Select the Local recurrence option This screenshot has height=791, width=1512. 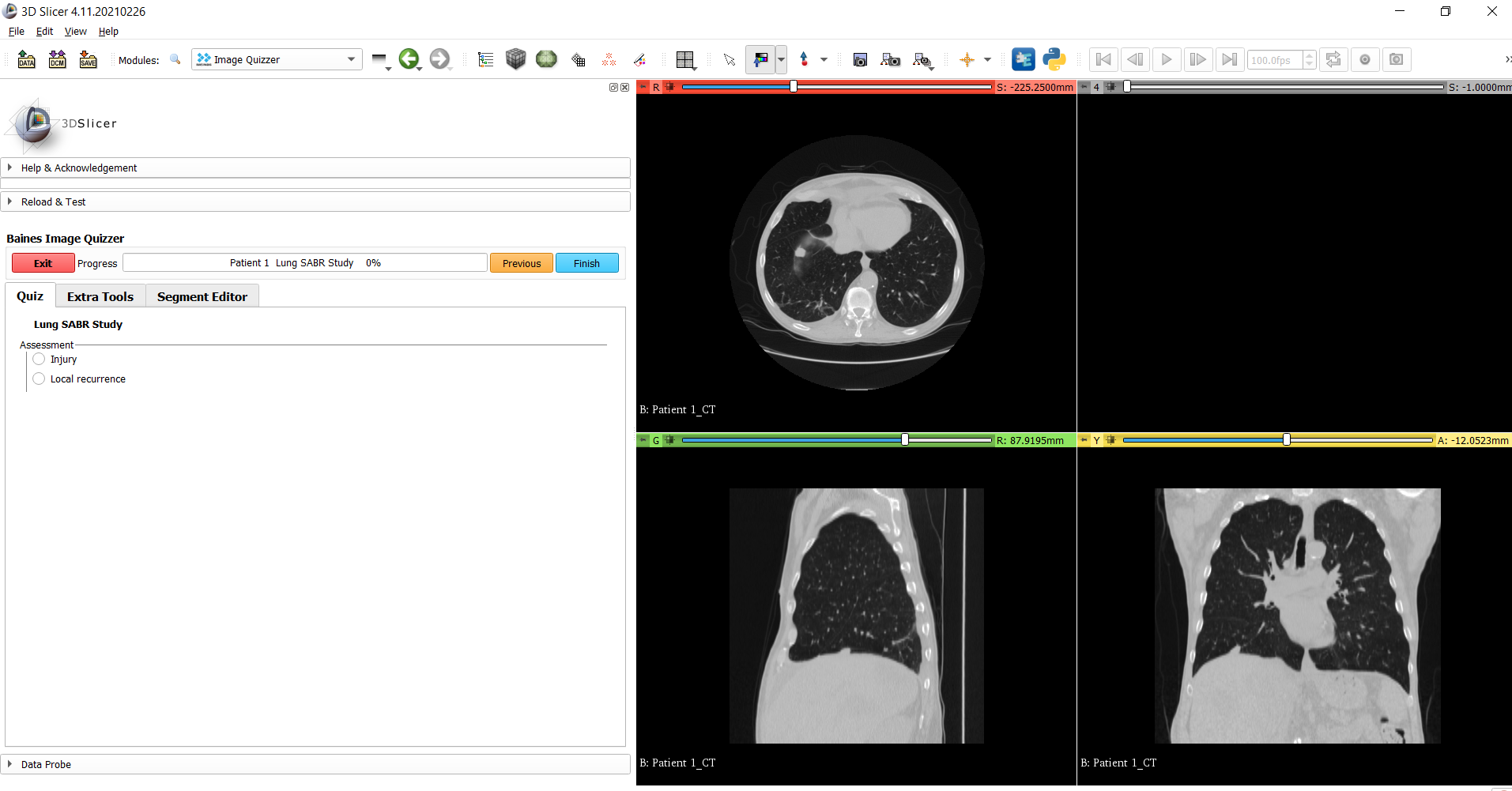coord(39,379)
